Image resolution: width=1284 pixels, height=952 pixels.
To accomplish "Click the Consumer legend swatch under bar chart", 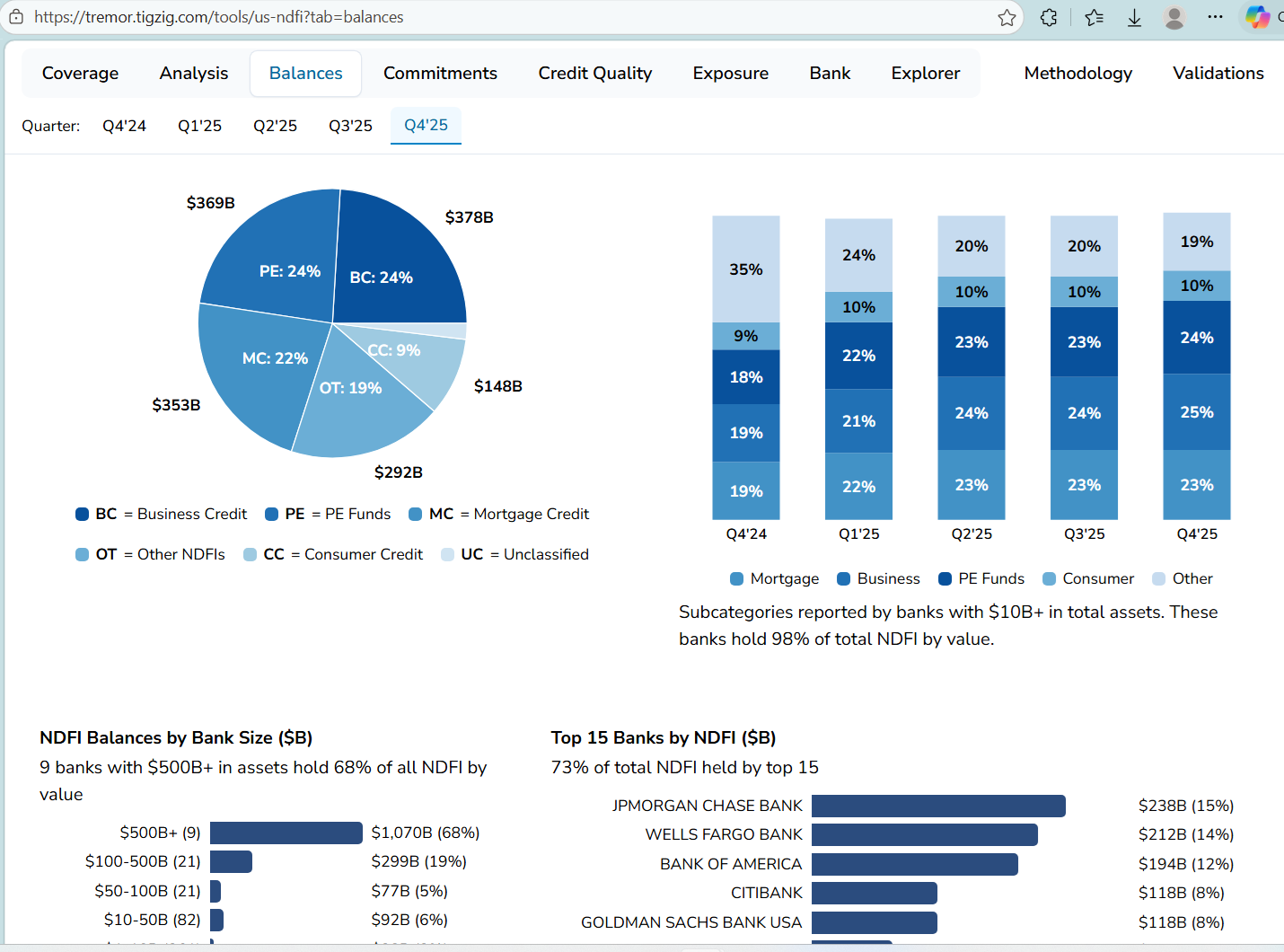I will [x=1049, y=578].
